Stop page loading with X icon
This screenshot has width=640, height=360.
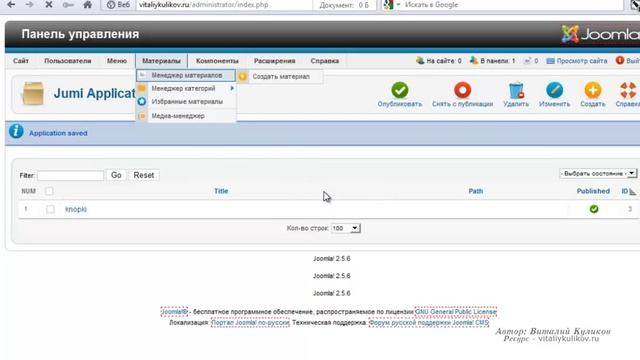click(49, 5)
